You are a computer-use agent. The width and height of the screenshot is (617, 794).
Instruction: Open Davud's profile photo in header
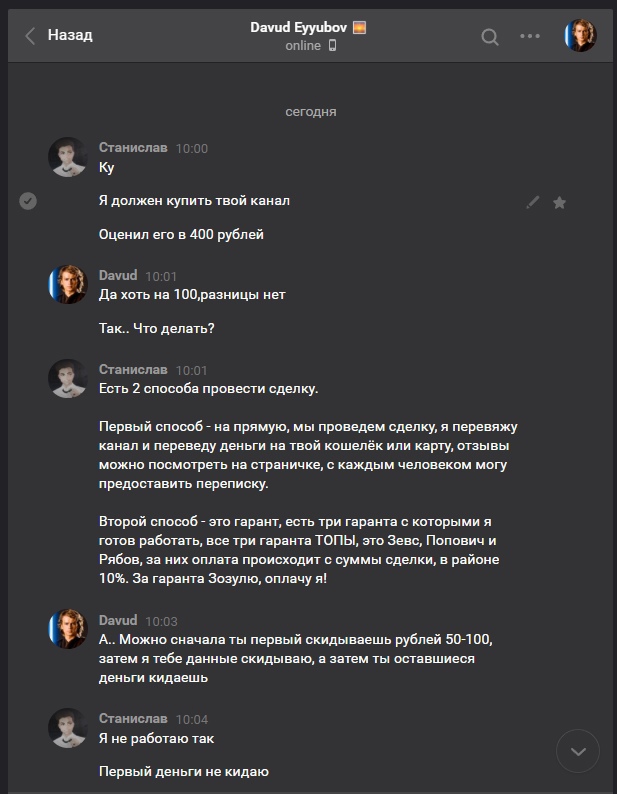pyautogui.click(x=580, y=36)
